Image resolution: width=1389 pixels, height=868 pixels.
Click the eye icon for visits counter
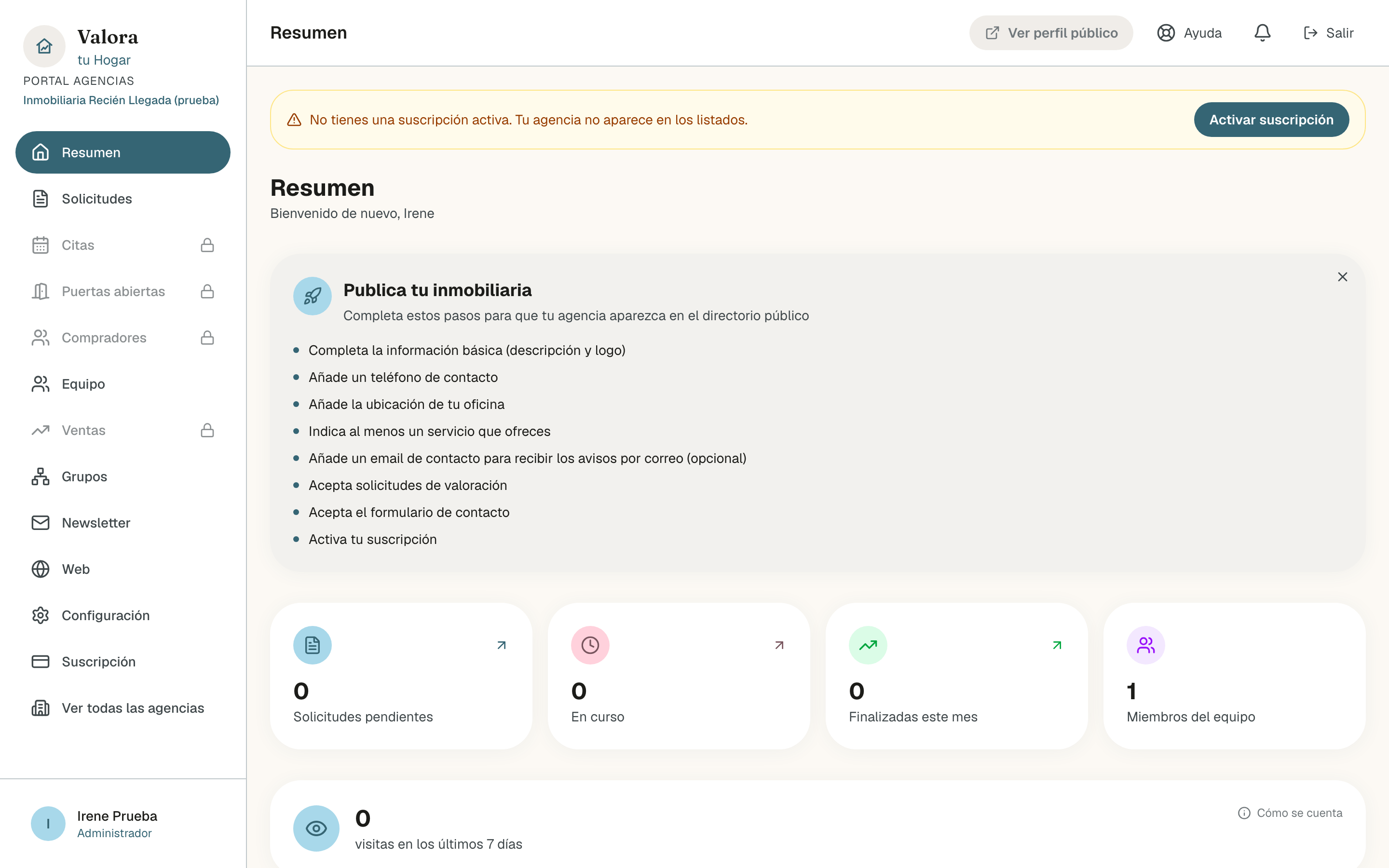tap(316, 828)
